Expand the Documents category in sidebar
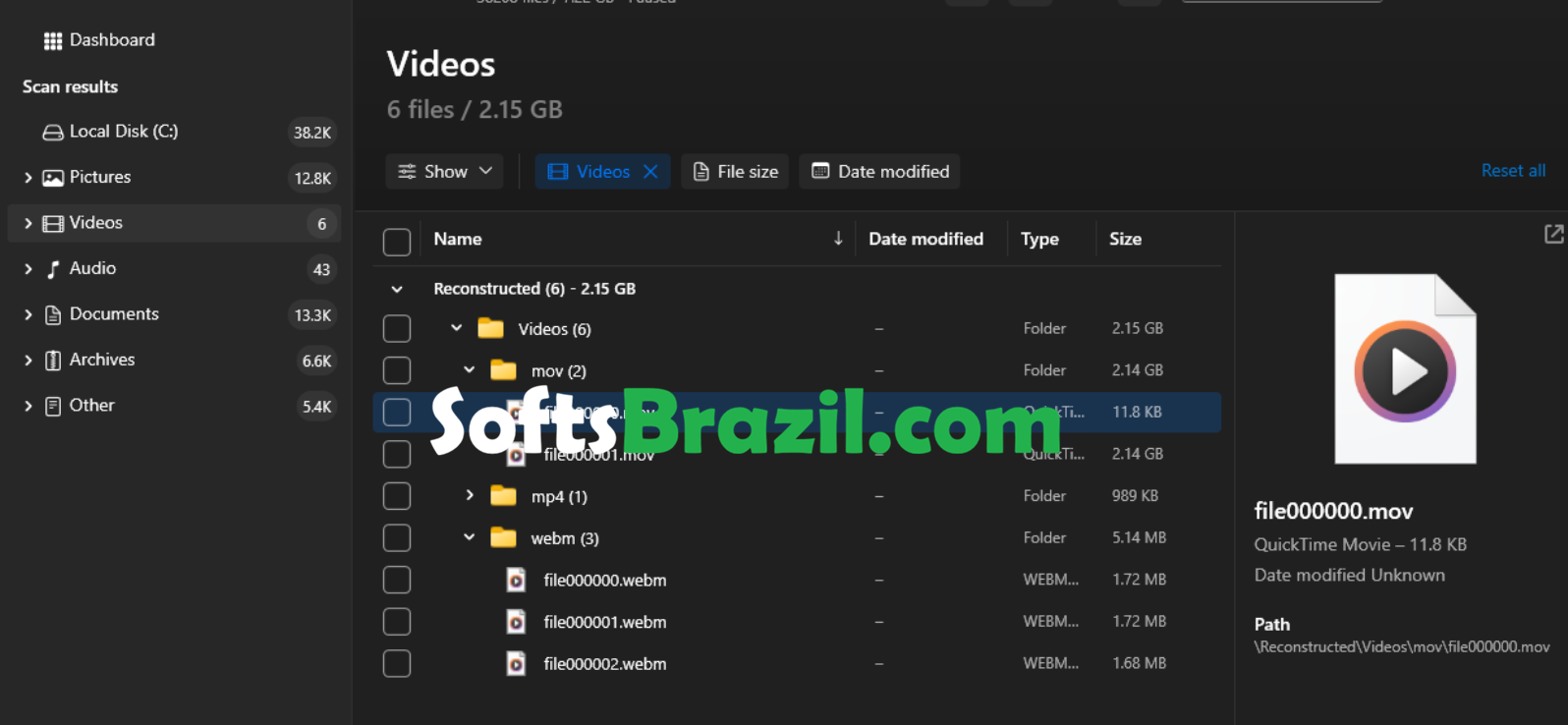 28,314
